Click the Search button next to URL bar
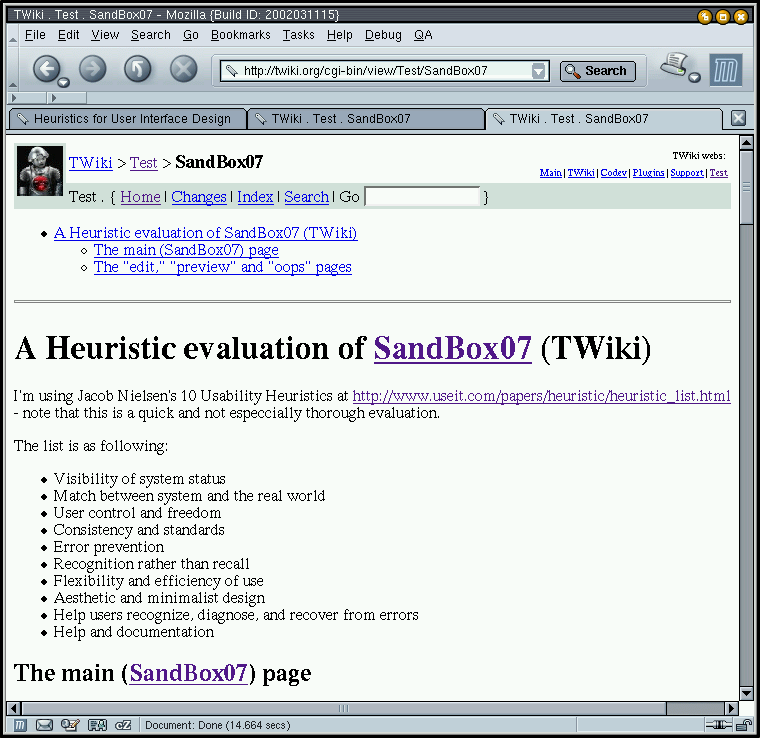 point(598,71)
